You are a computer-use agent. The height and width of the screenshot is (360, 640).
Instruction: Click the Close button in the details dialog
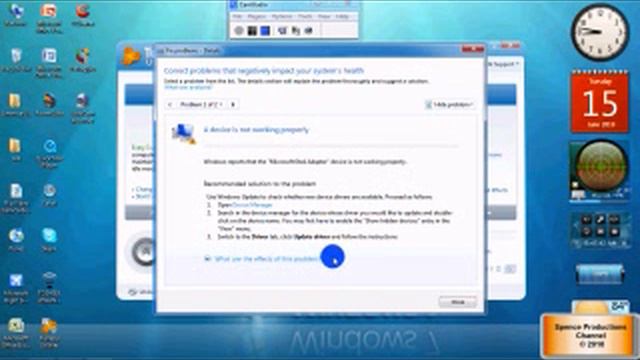click(458, 302)
